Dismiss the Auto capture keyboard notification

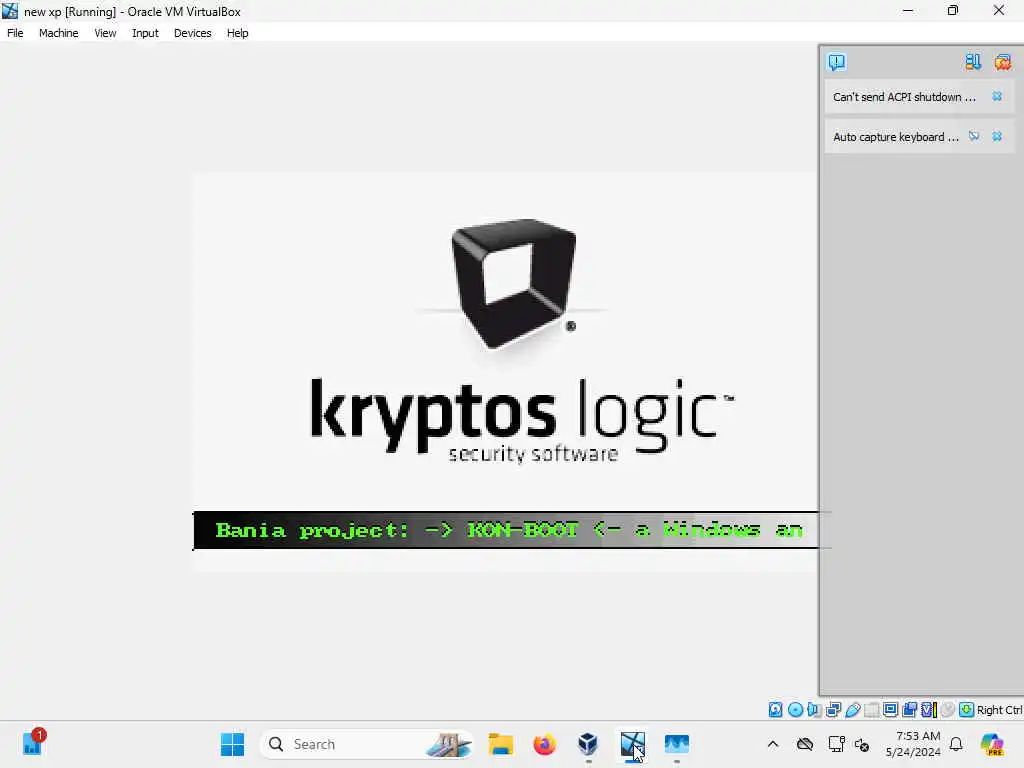point(997,136)
